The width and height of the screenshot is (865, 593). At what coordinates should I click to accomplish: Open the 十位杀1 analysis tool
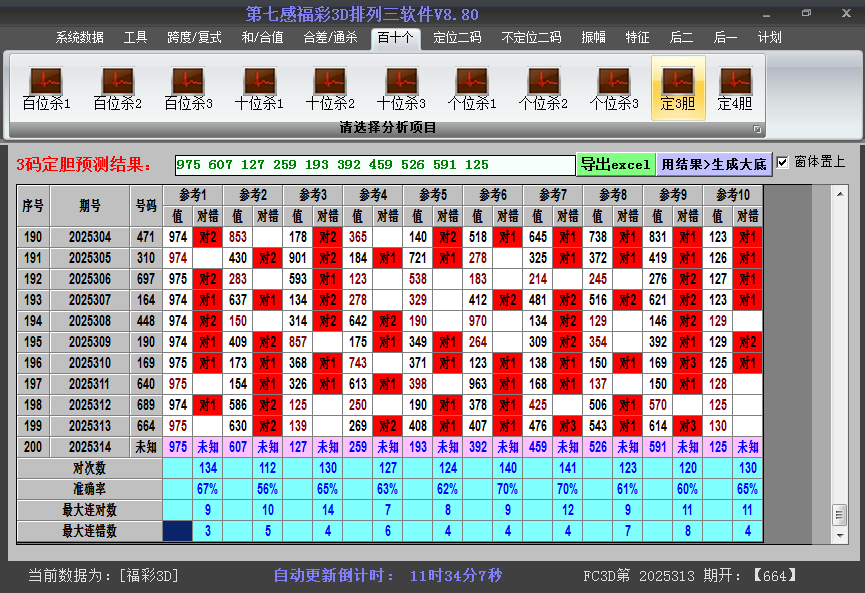tap(259, 88)
